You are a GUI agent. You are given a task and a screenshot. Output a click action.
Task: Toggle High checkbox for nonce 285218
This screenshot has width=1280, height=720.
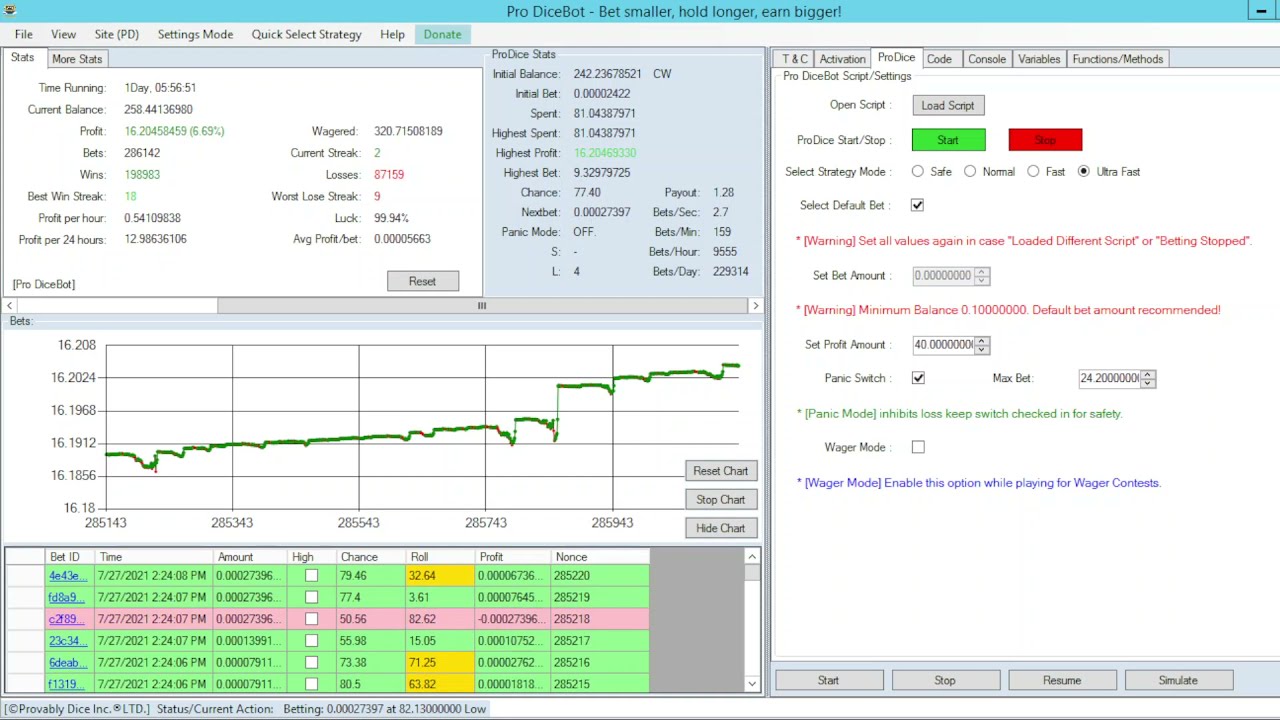[311, 619]
